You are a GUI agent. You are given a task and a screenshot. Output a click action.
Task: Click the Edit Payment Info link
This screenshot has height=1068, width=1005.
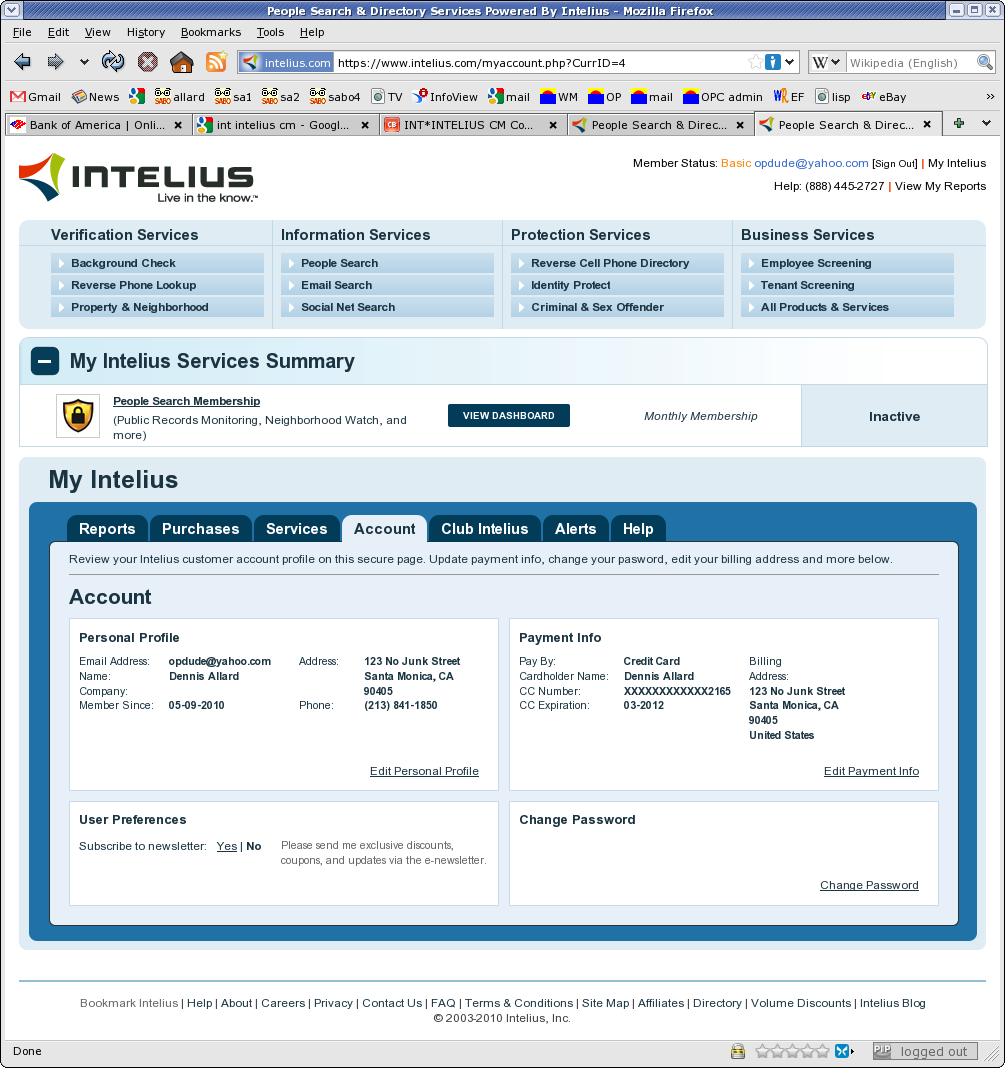click(871, 771)
